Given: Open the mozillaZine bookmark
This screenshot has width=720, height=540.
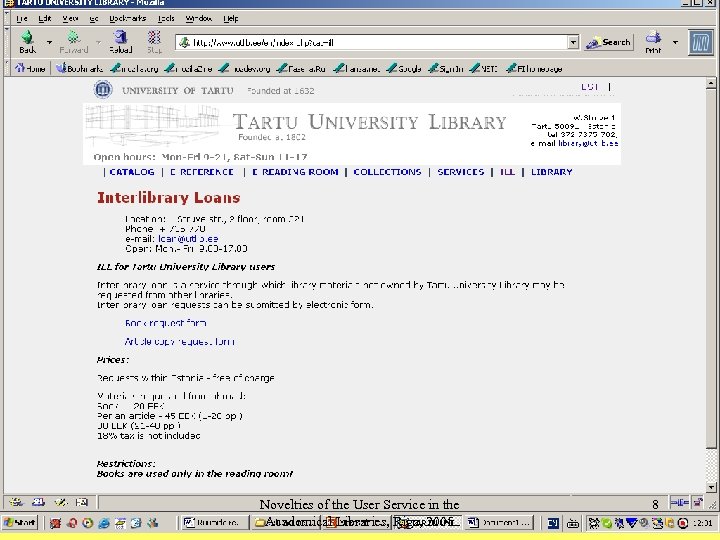Looking at the screenshot, I should pyautogui.click(x=188, y=68).
